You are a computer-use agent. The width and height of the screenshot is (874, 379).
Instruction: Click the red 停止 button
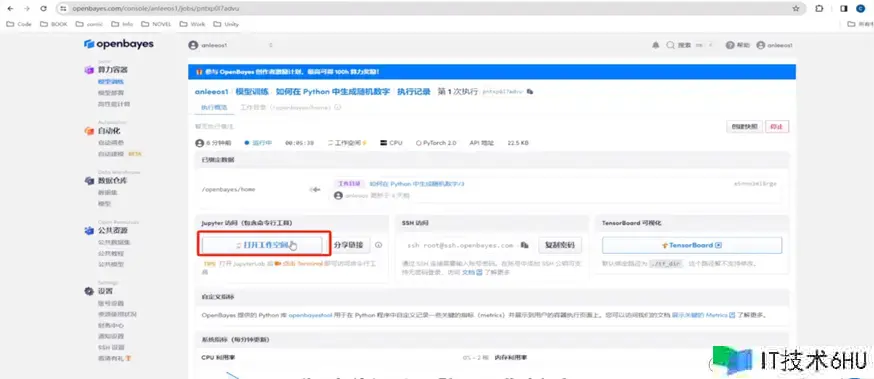(x=777, y=127)
